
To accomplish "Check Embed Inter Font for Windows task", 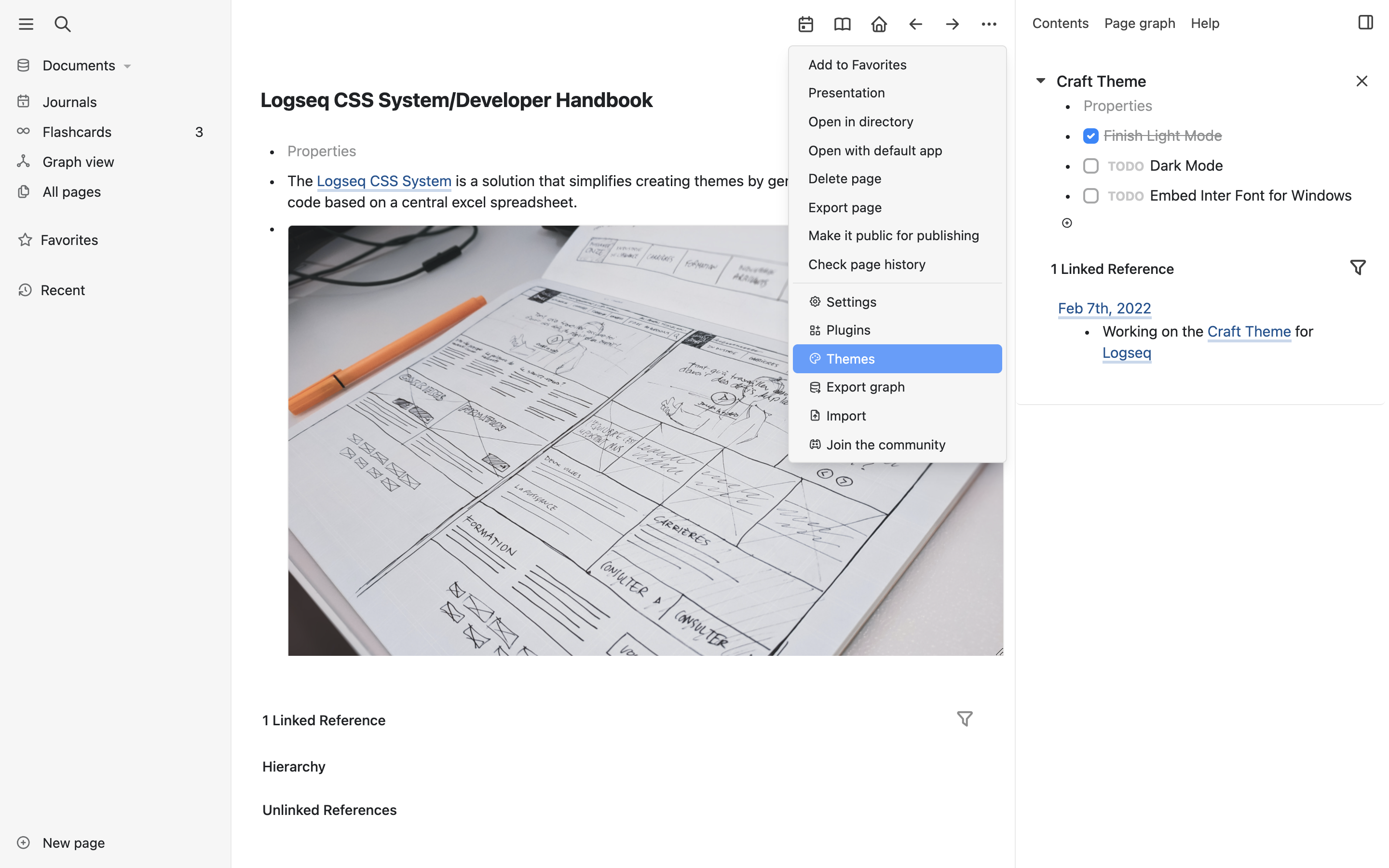I will [x=1090, y=196].
